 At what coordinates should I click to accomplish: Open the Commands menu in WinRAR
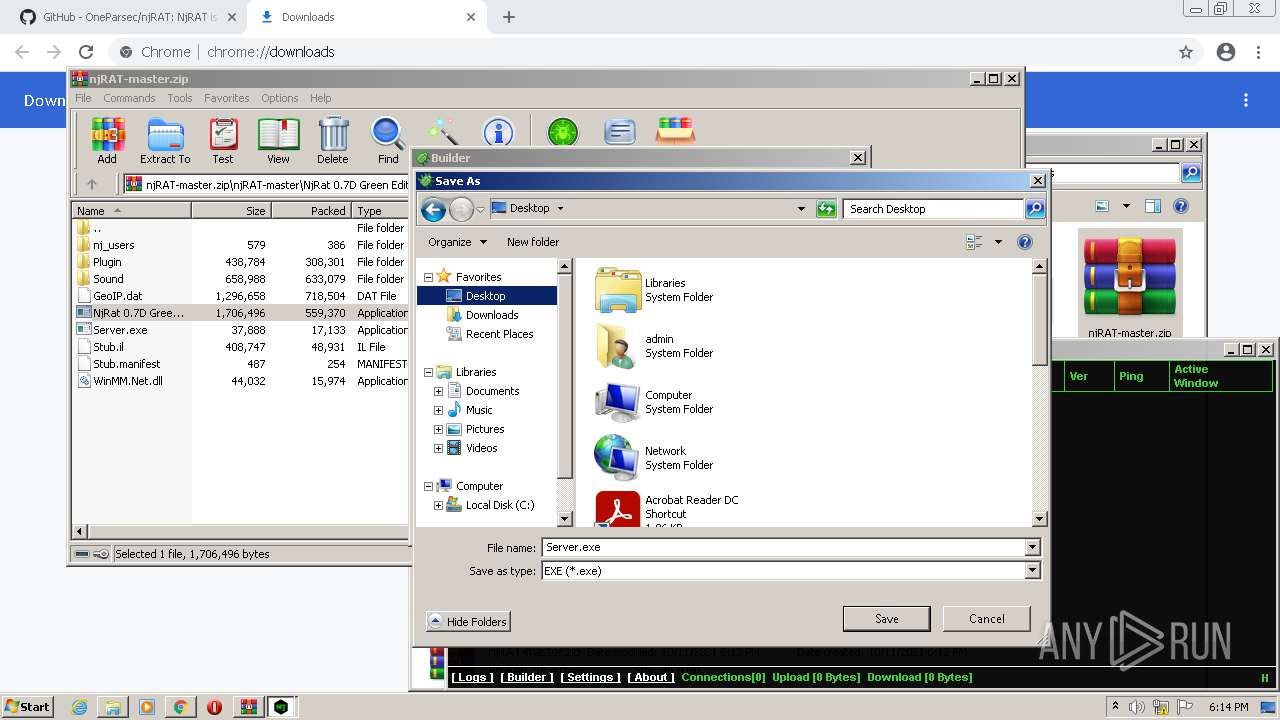[129, 98]
